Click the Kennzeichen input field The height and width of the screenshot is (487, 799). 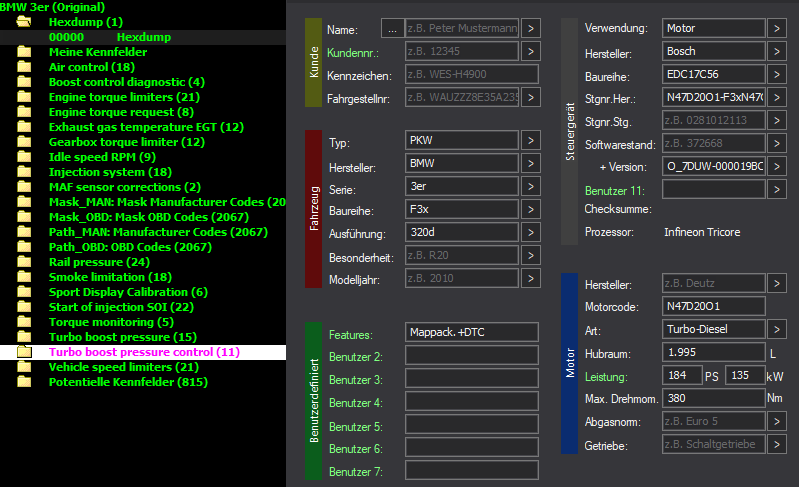tap(472, 74)
